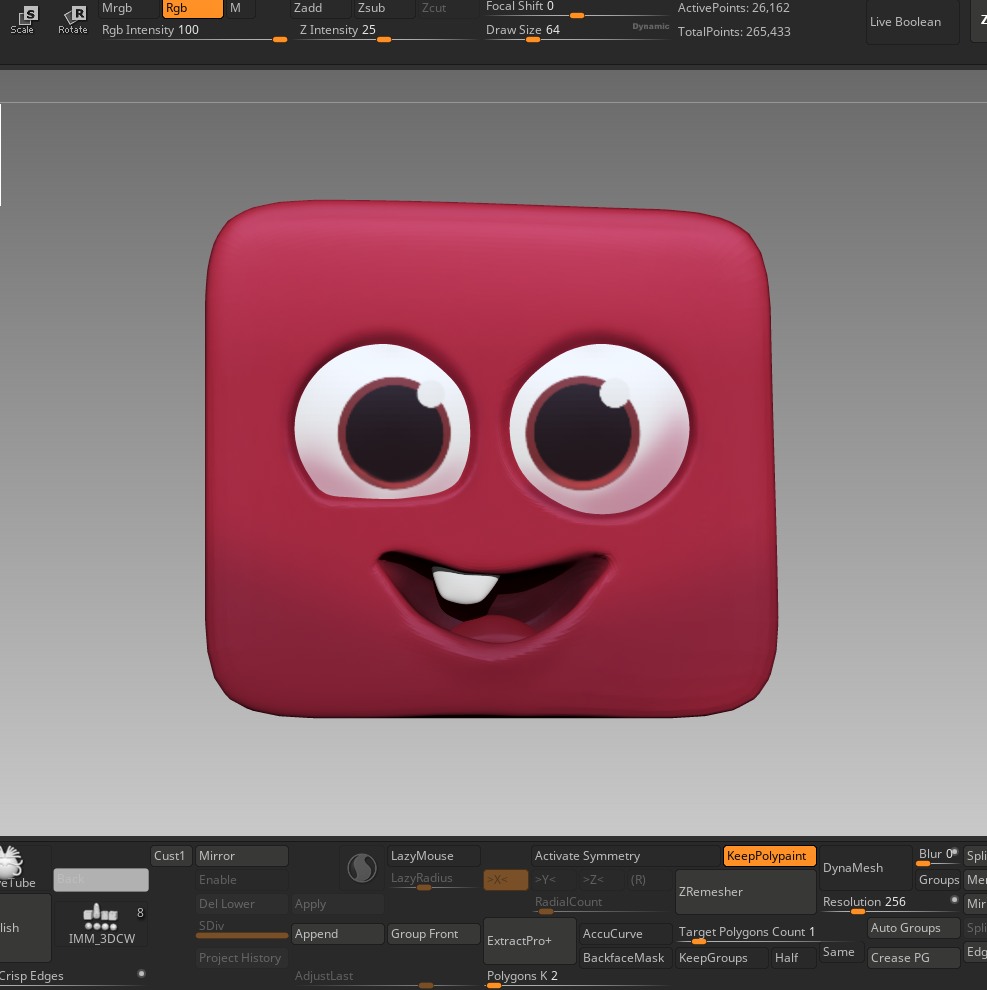Toggle Activate Symmetry

click(626, 856)
